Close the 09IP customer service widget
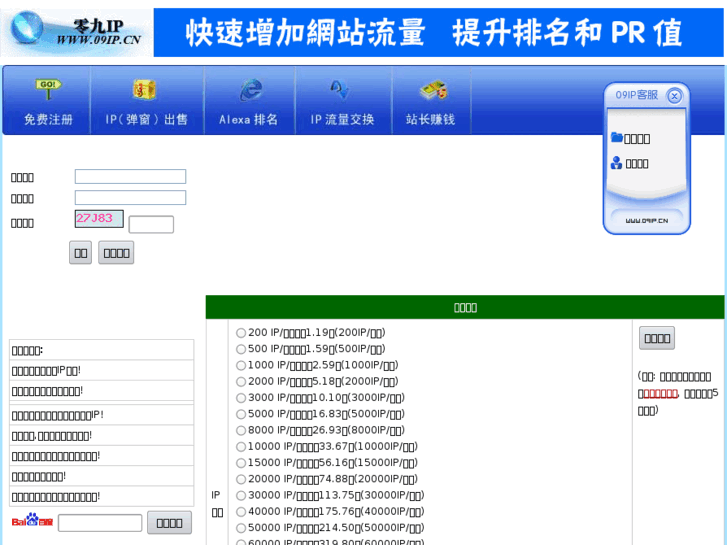 coord(674,96)
